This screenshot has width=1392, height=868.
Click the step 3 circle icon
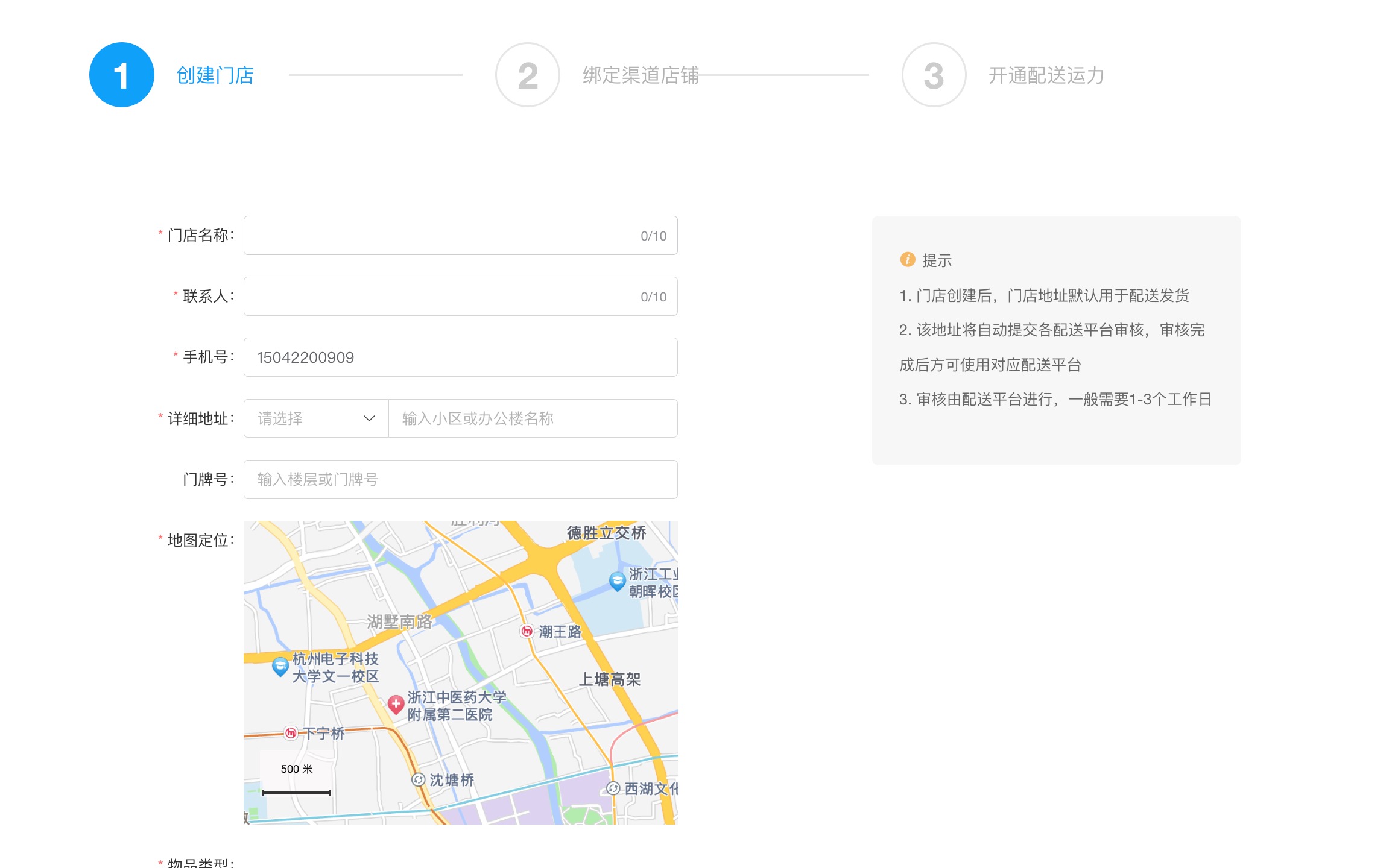click(x=934, y=75)
